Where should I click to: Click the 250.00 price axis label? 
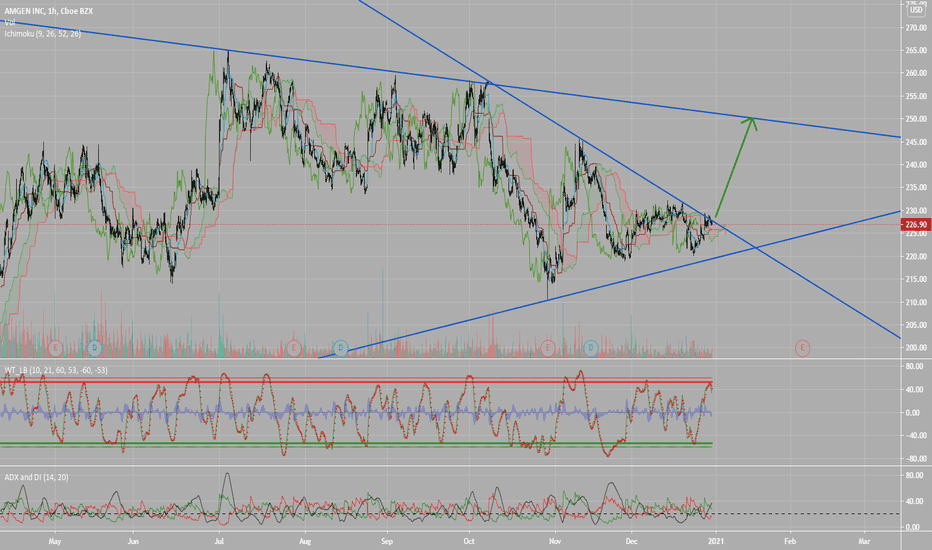coord(916,119)
